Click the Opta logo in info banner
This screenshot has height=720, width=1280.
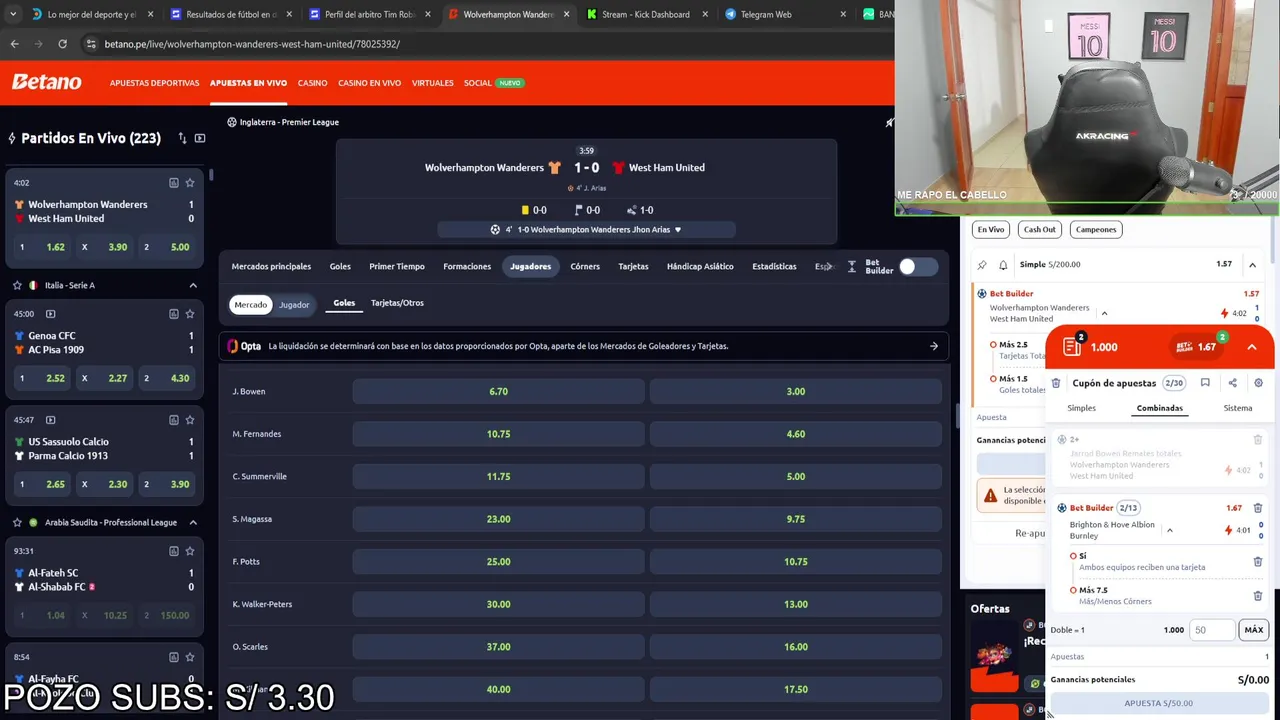pyautogui.click(x=244, y=346)
